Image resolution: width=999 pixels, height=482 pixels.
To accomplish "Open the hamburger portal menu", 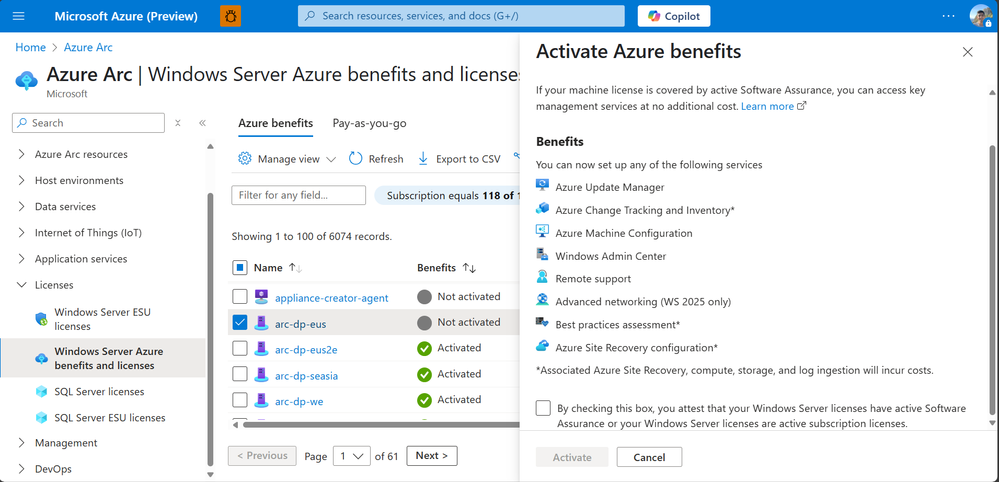I will pos(18,16).
